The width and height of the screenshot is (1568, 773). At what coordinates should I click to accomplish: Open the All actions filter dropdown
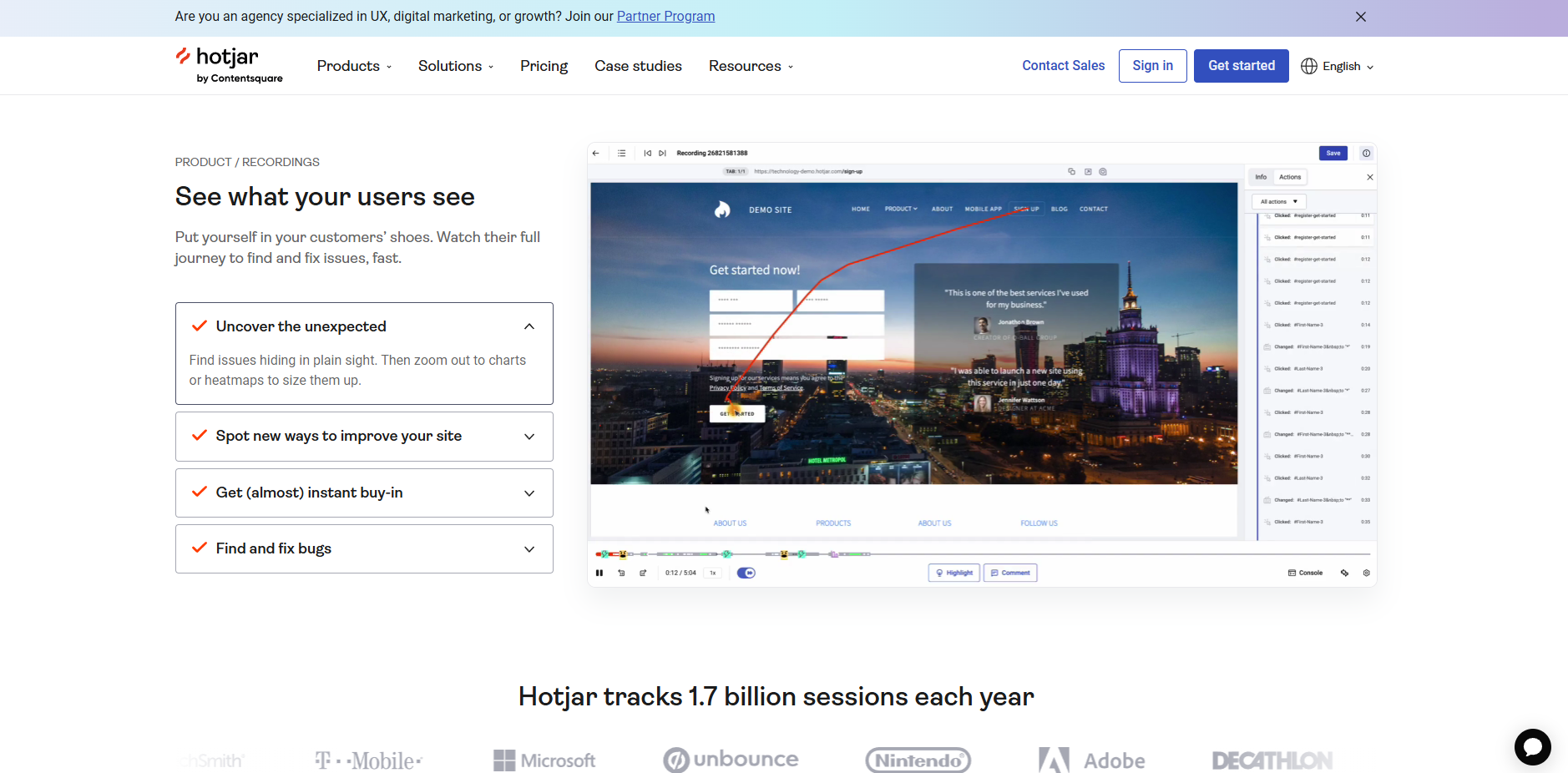[x=1279, y=201]
